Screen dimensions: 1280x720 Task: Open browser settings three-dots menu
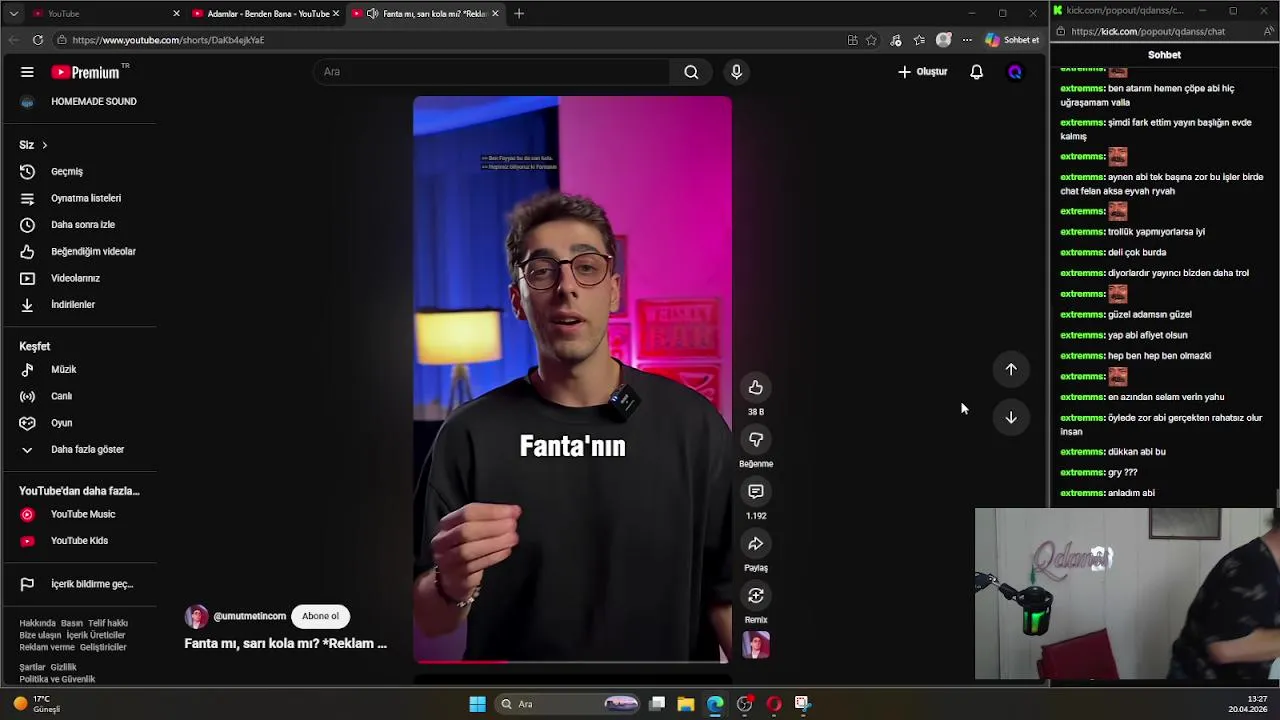967,40
